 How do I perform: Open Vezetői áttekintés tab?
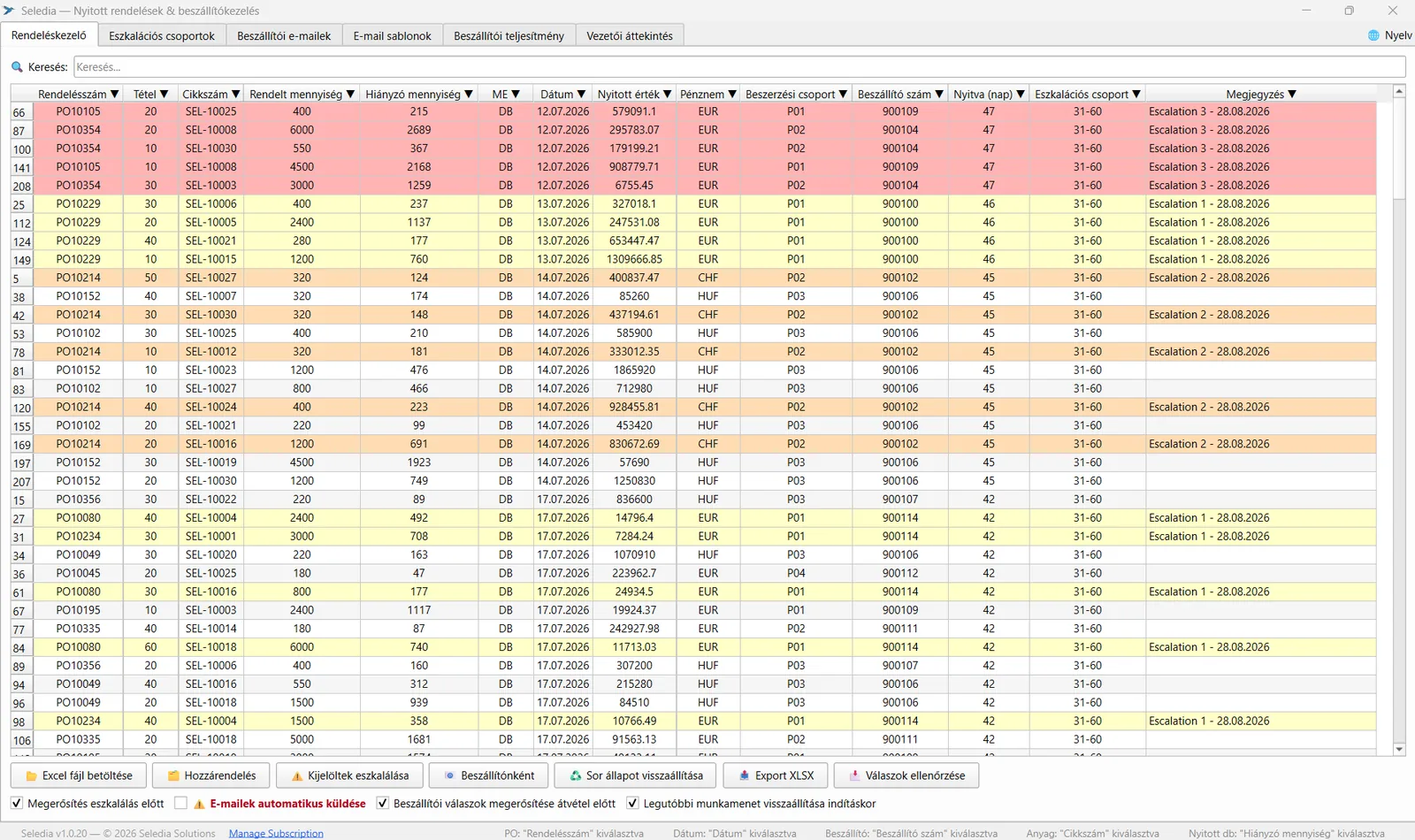point(630,35)
